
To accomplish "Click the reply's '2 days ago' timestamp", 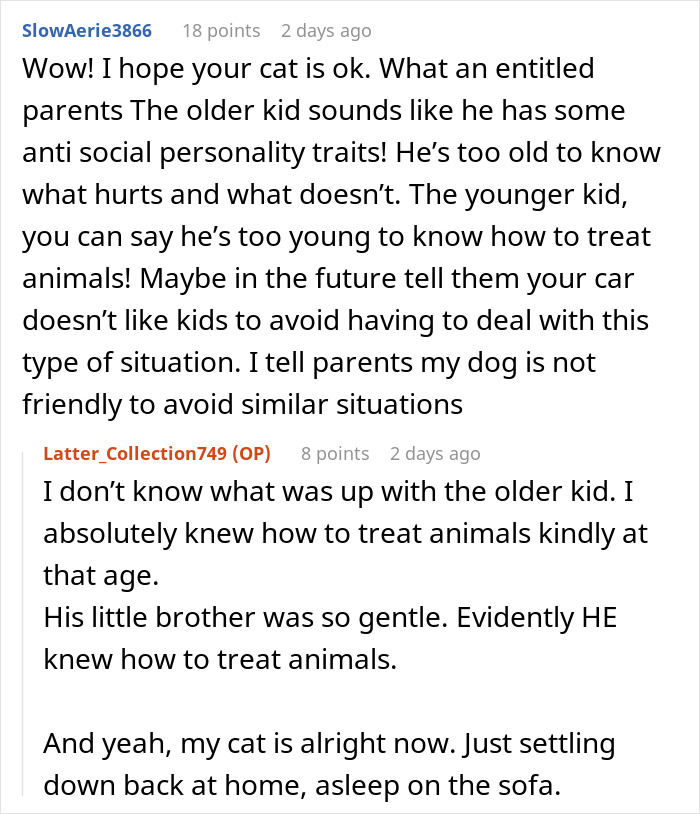I will pos(435,453).
